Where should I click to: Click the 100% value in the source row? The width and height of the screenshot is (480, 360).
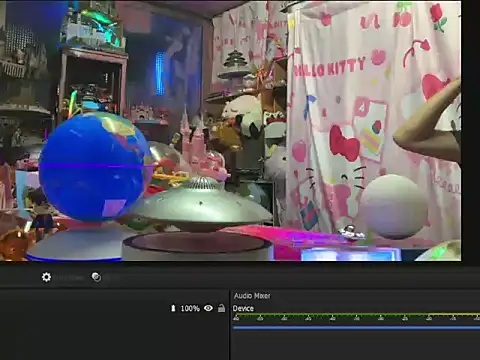[190, 309]
